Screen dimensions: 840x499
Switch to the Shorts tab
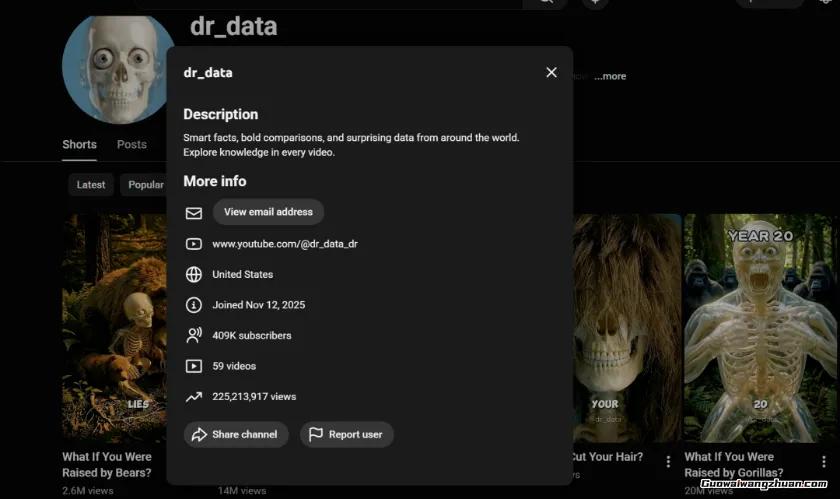pyautogui.click(x=79, y=145)
